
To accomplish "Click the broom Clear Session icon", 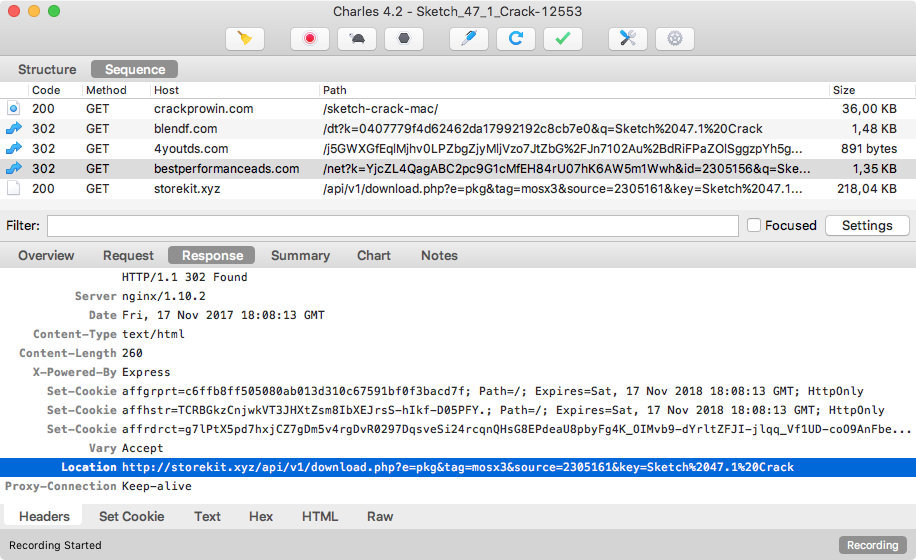I will coord(244,39).
